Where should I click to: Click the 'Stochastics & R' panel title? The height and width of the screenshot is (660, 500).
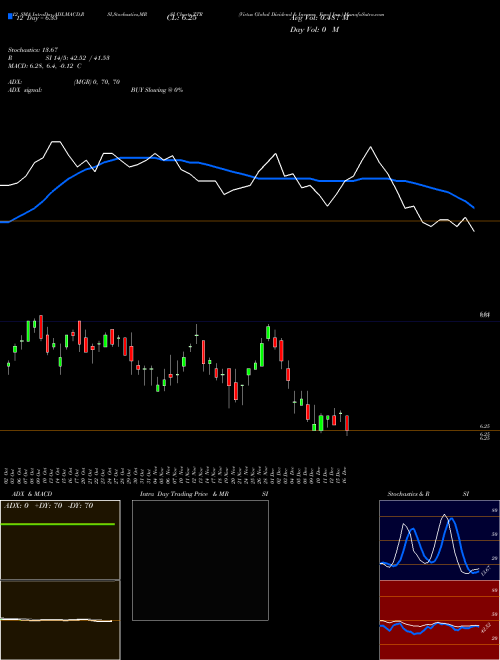[408, 494]
